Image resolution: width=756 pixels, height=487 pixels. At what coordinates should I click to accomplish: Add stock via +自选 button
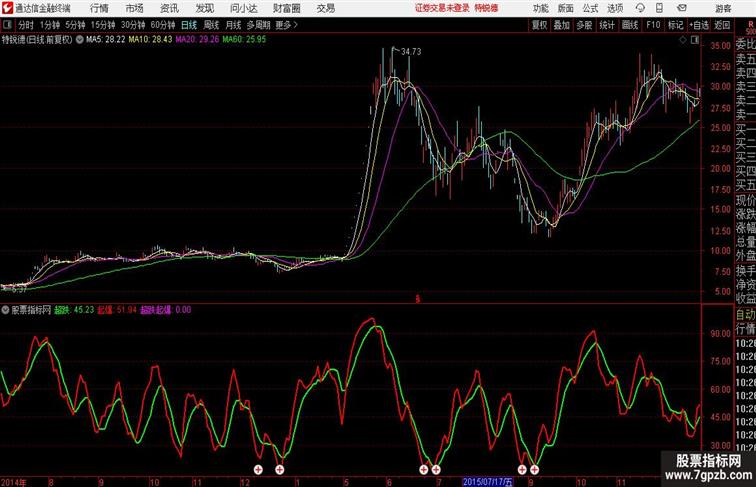point(699,25)
